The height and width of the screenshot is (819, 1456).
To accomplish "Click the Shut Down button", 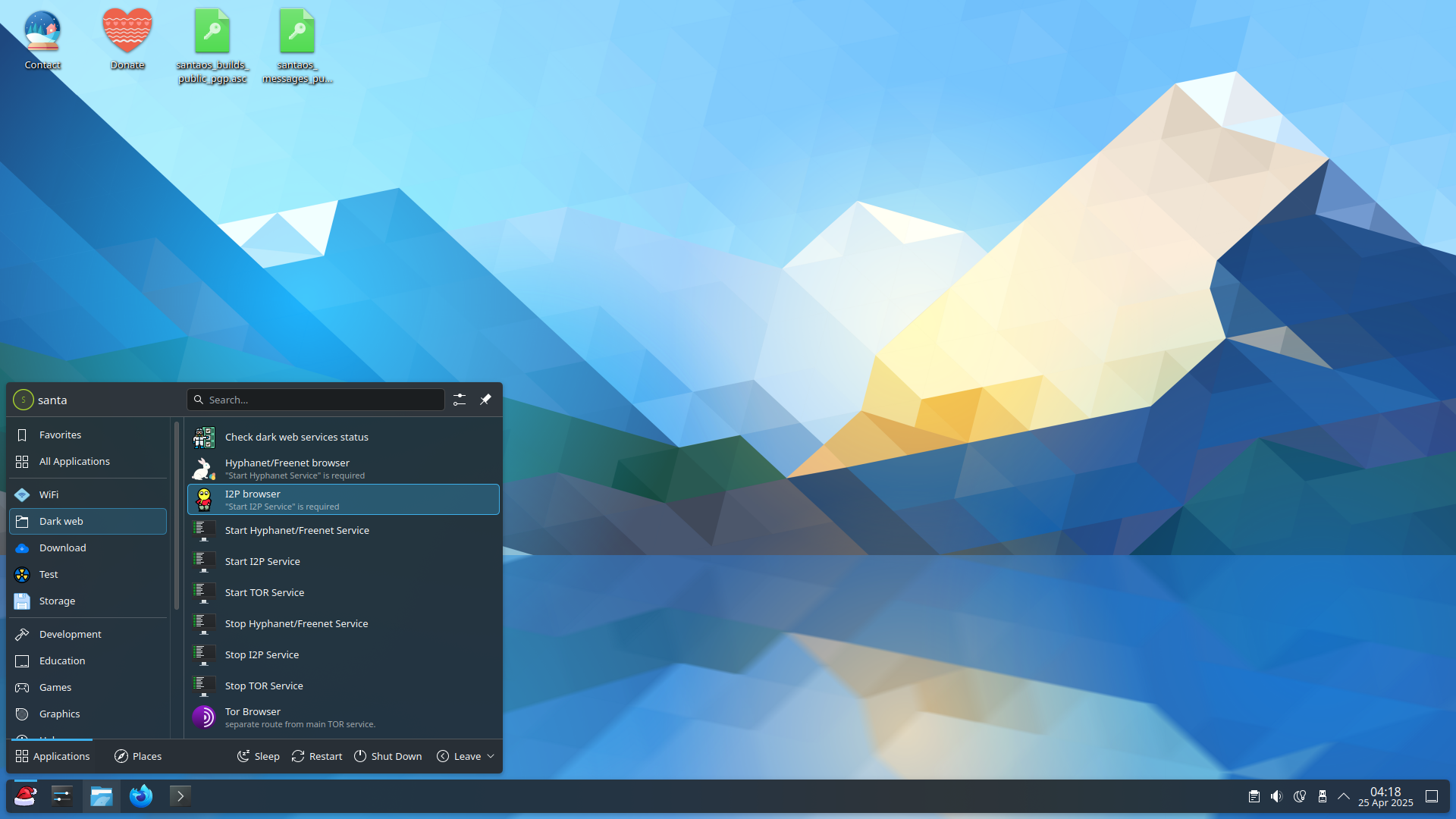I will point(388,756).
